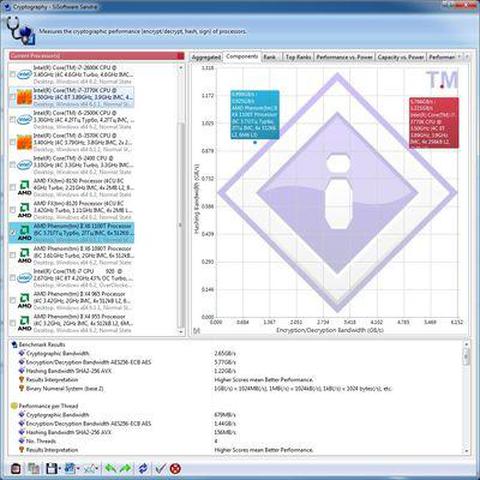The image size is (480, 480).
Task: Click the Performance per Thread section icon
Action: click(14, 406)
